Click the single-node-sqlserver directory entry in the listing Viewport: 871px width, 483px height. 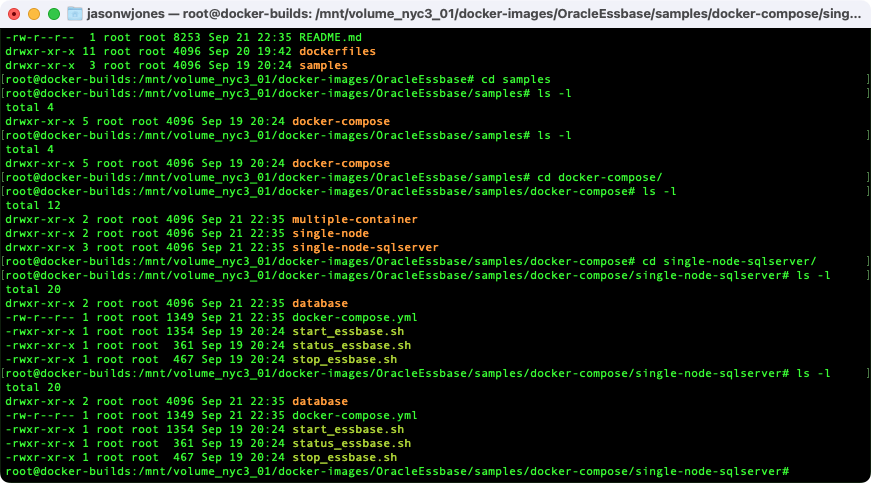[x=365, y=247]
